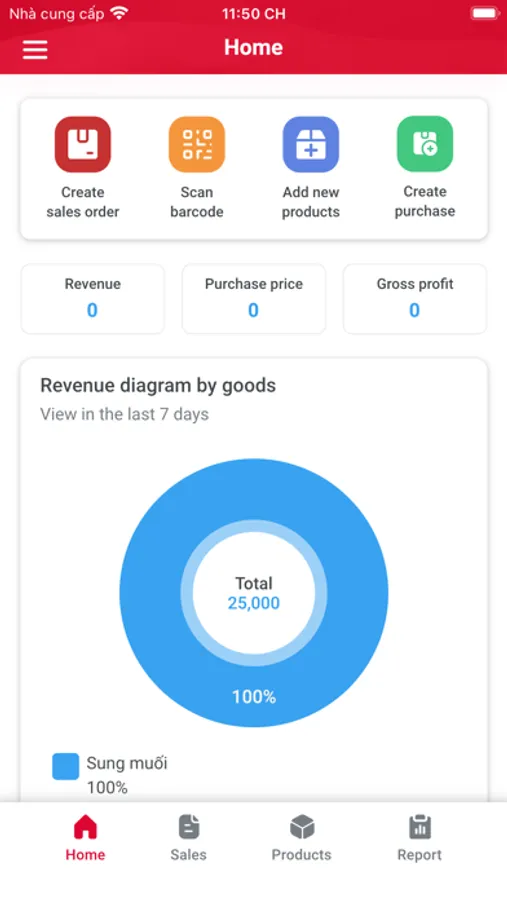Tap the Create purchase icon

point(425,143)
